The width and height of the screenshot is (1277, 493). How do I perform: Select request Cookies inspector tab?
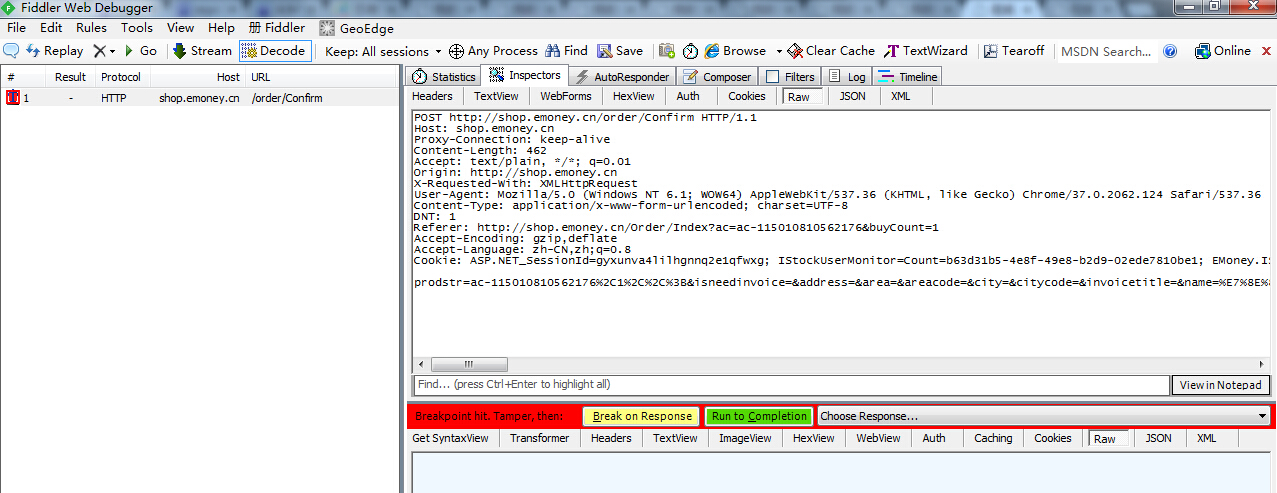tap(746, 97)
